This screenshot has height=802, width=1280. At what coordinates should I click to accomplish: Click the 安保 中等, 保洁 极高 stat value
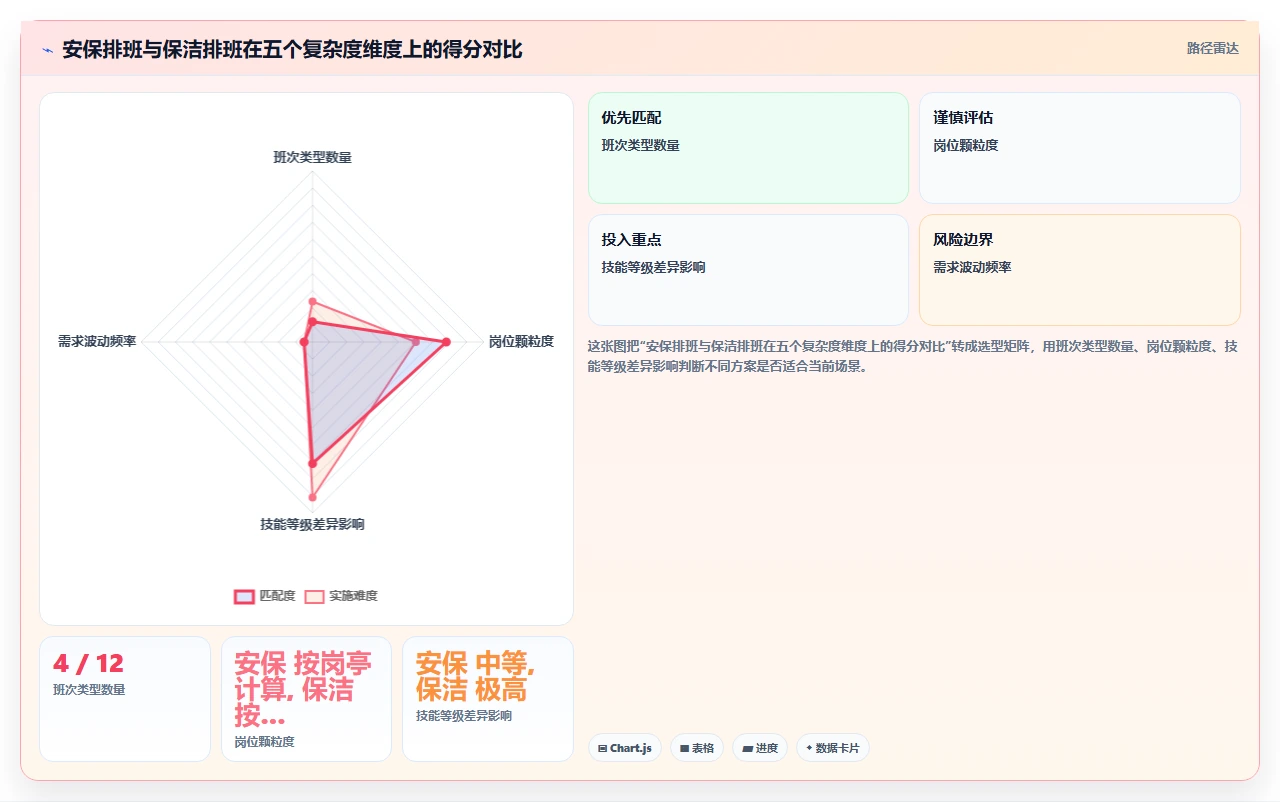476,677
